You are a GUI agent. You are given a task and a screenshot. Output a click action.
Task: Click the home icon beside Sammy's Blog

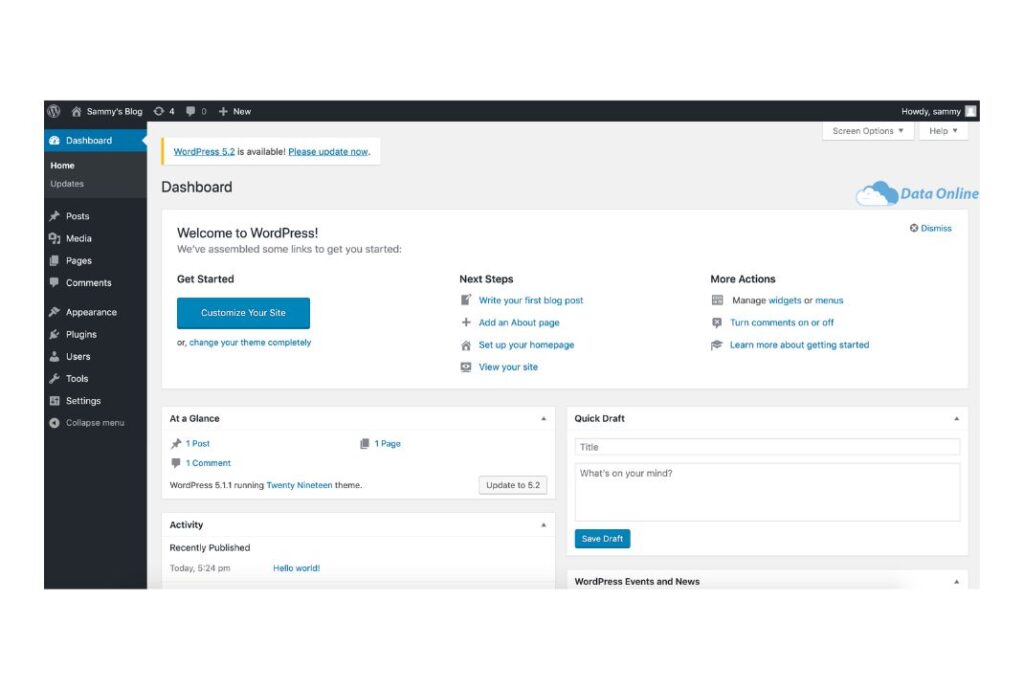pos(76,112)
